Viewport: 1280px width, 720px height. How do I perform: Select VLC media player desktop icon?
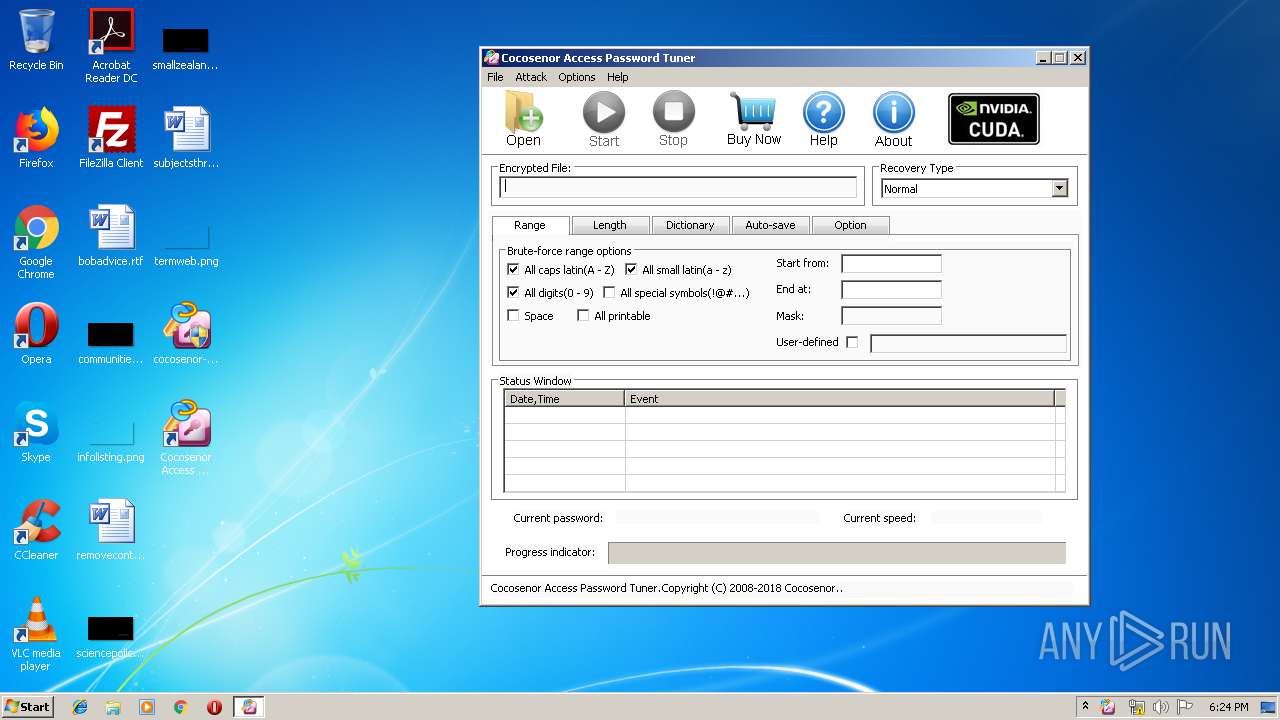coord(36,634)
